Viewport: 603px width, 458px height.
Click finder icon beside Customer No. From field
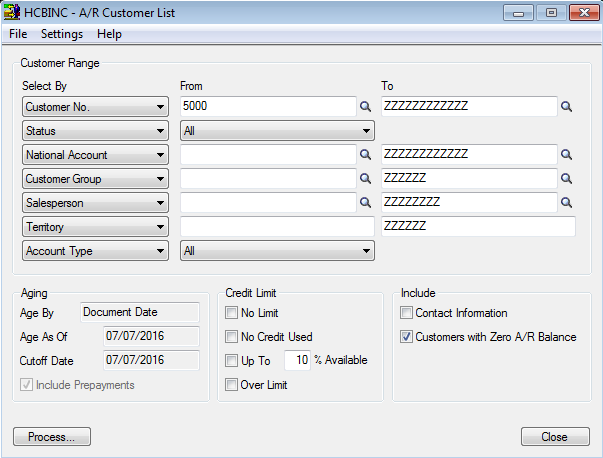click(x=365, y=107)
